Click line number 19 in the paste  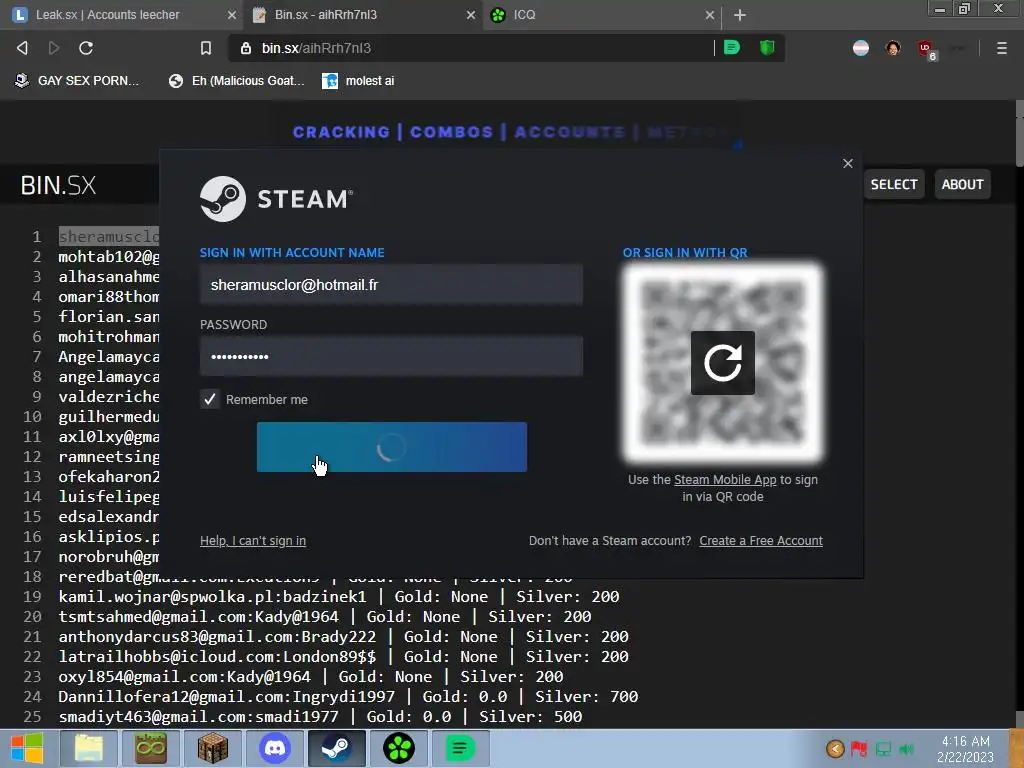32,596
